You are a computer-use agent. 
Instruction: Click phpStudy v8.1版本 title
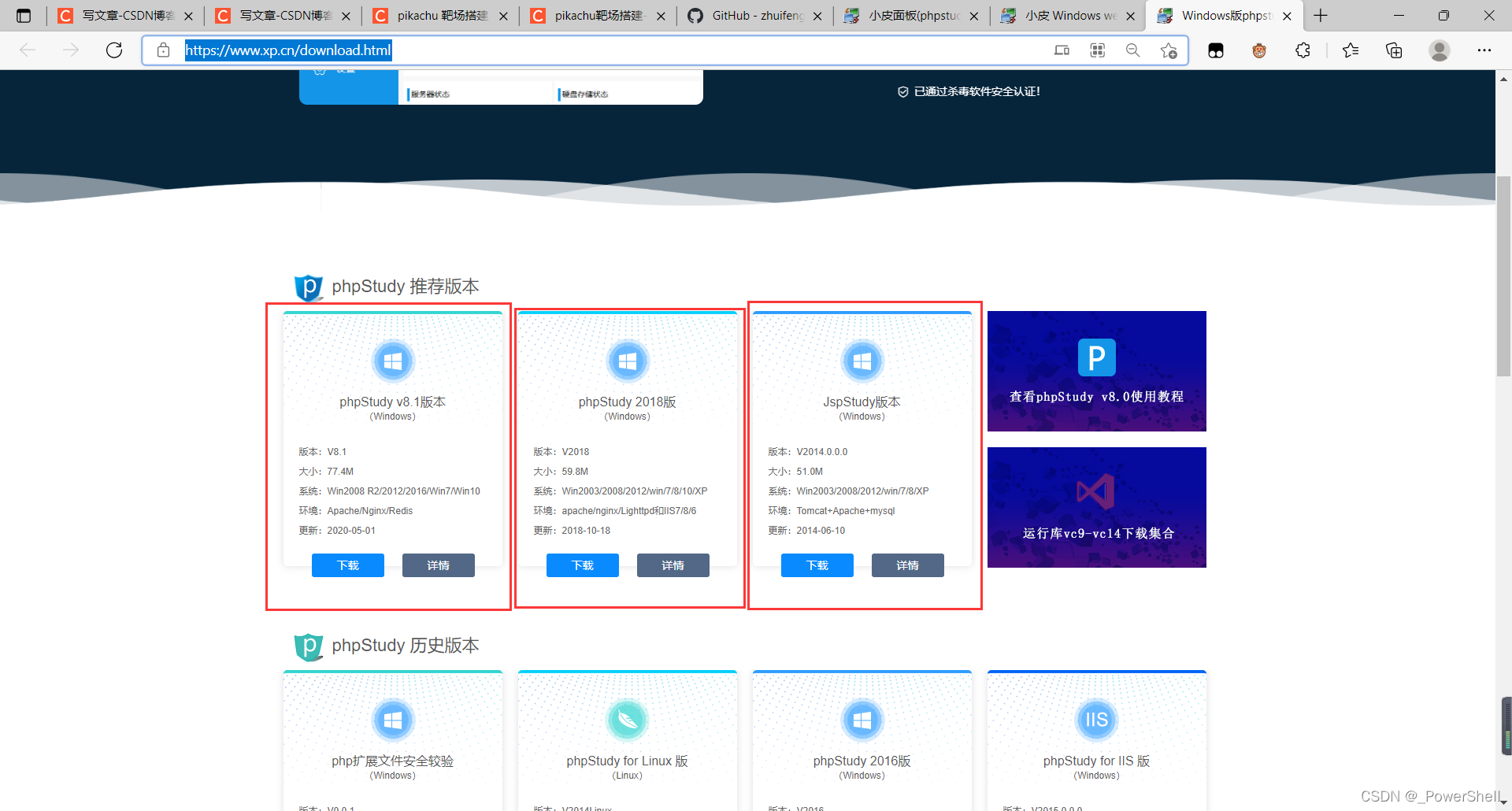click(x=393, y=402)
